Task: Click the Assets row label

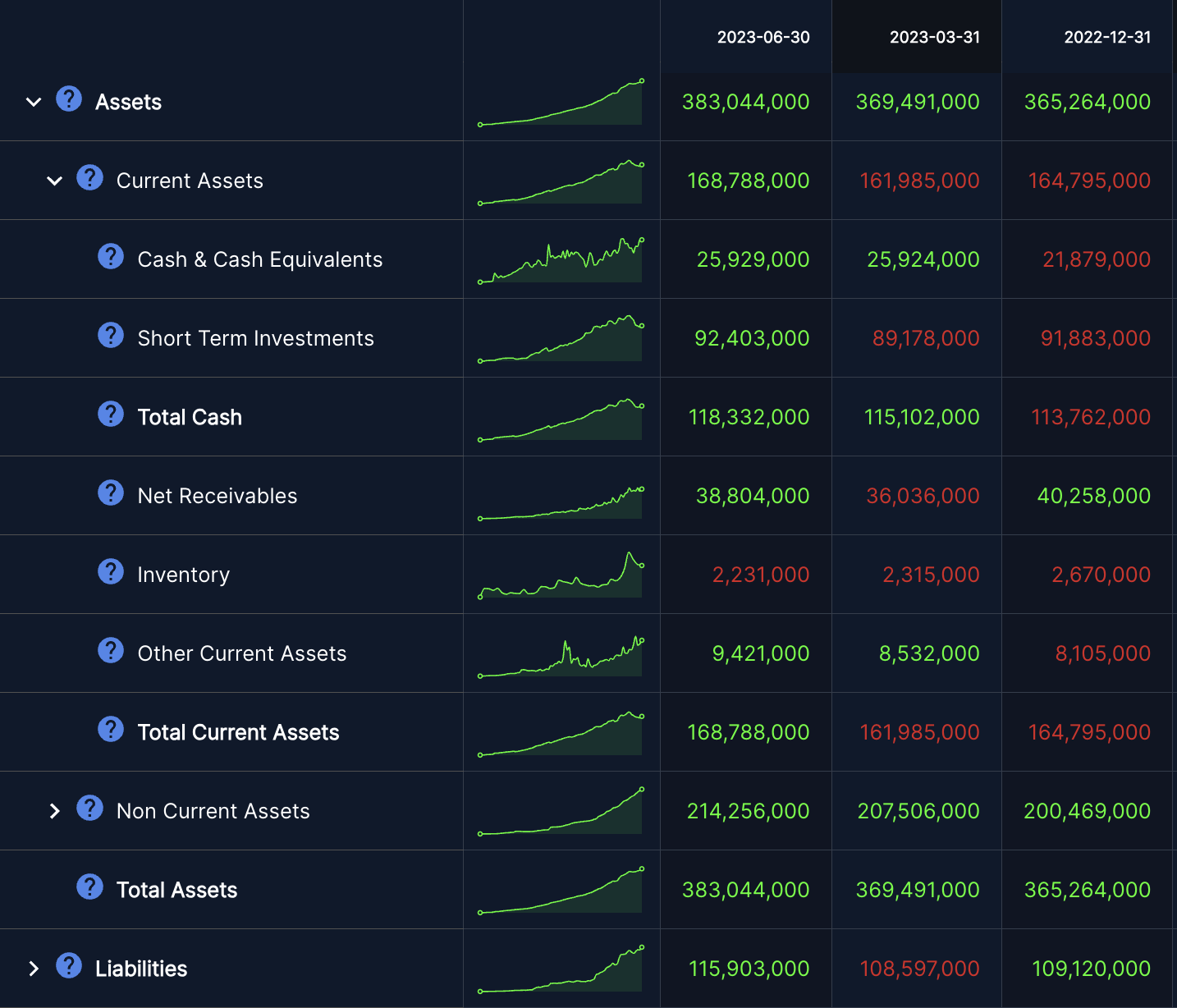Action: click(x=128, y=102)
